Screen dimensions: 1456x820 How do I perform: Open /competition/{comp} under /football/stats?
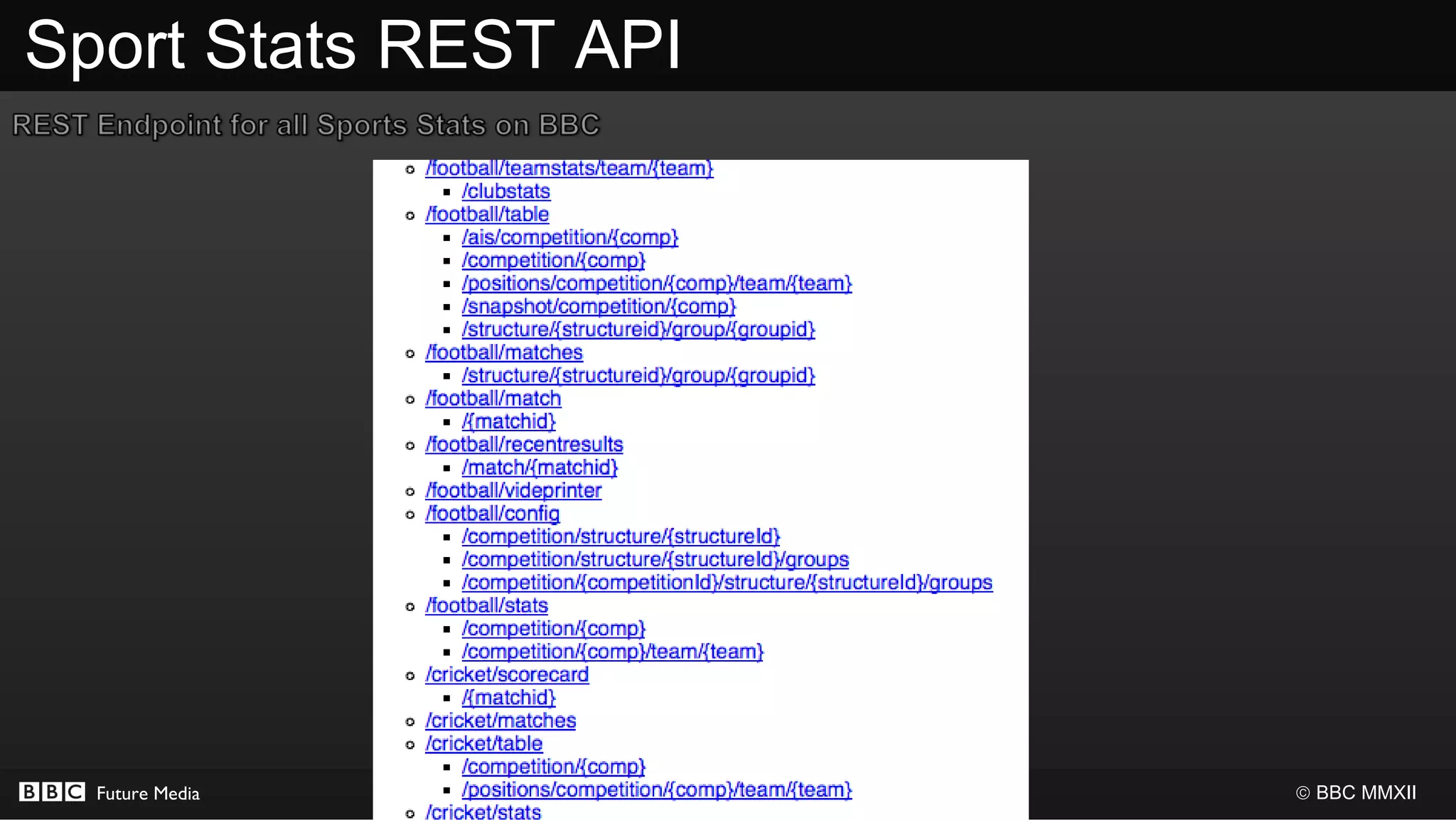(554, 629)
